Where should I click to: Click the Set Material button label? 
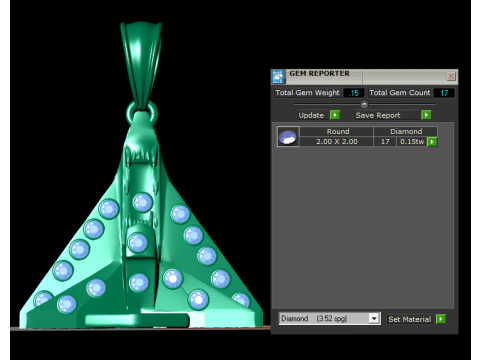pos(410,319)
